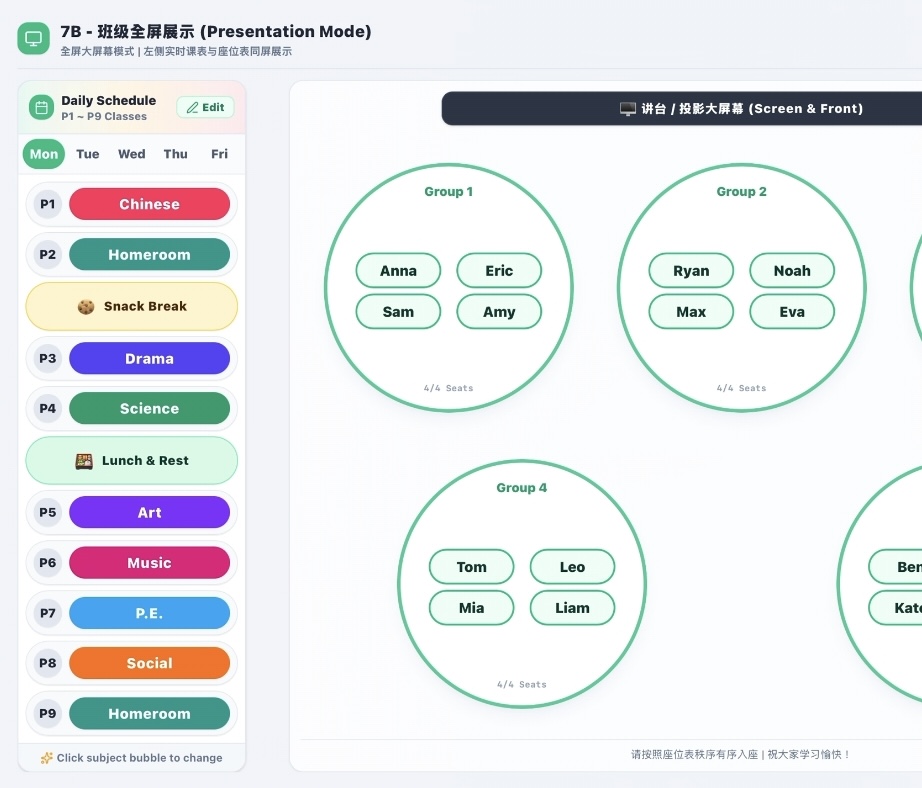The height and width of the screenshot is (788, 922).
Task: Click the 4/4 Seats label in Group 1
Action: tap(449, 388)
